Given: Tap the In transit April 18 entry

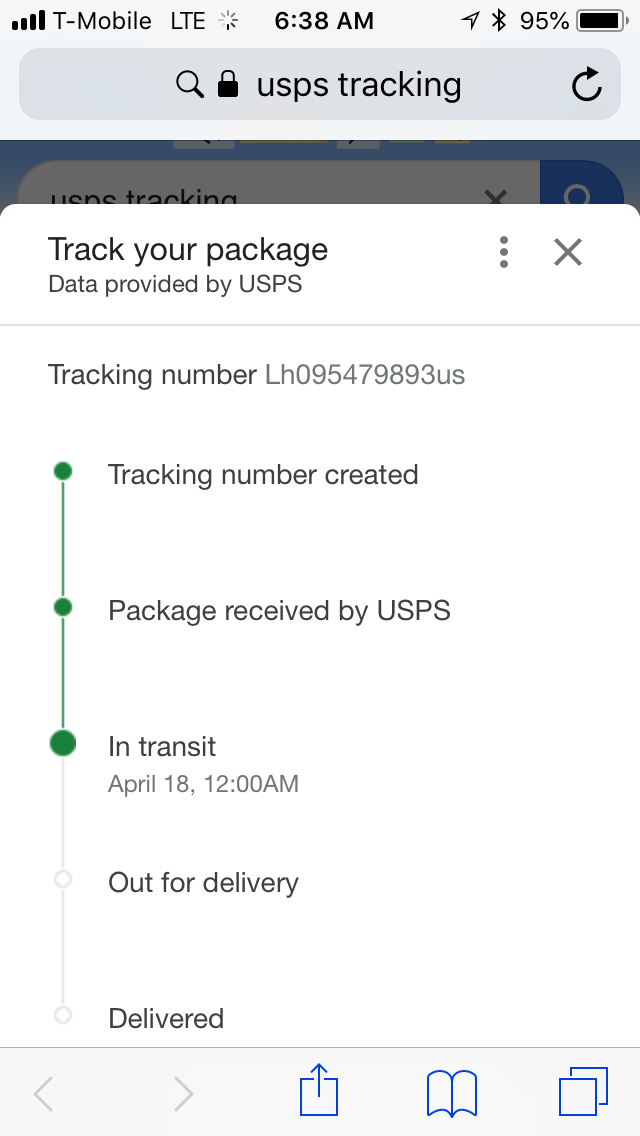Looking at the screenshot, I should (203, 764).
